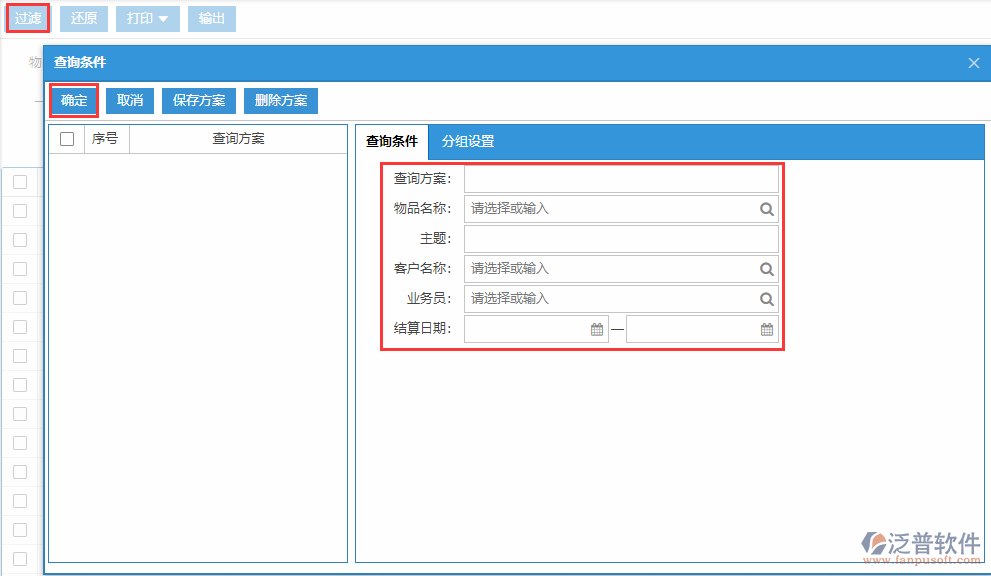
Task: Open the 打印 dropdown menu
Action: pyautogui.click(x=147, y=17)
